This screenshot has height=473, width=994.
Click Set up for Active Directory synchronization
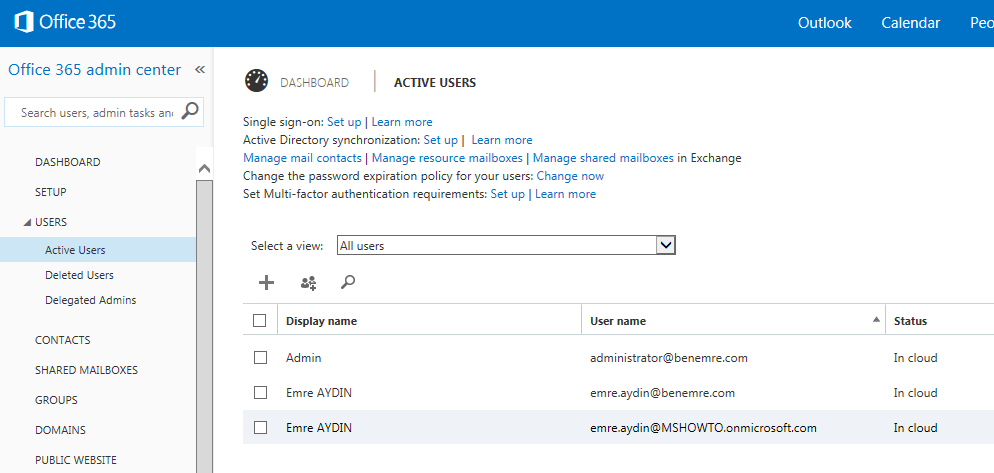[x=441, y=139]
